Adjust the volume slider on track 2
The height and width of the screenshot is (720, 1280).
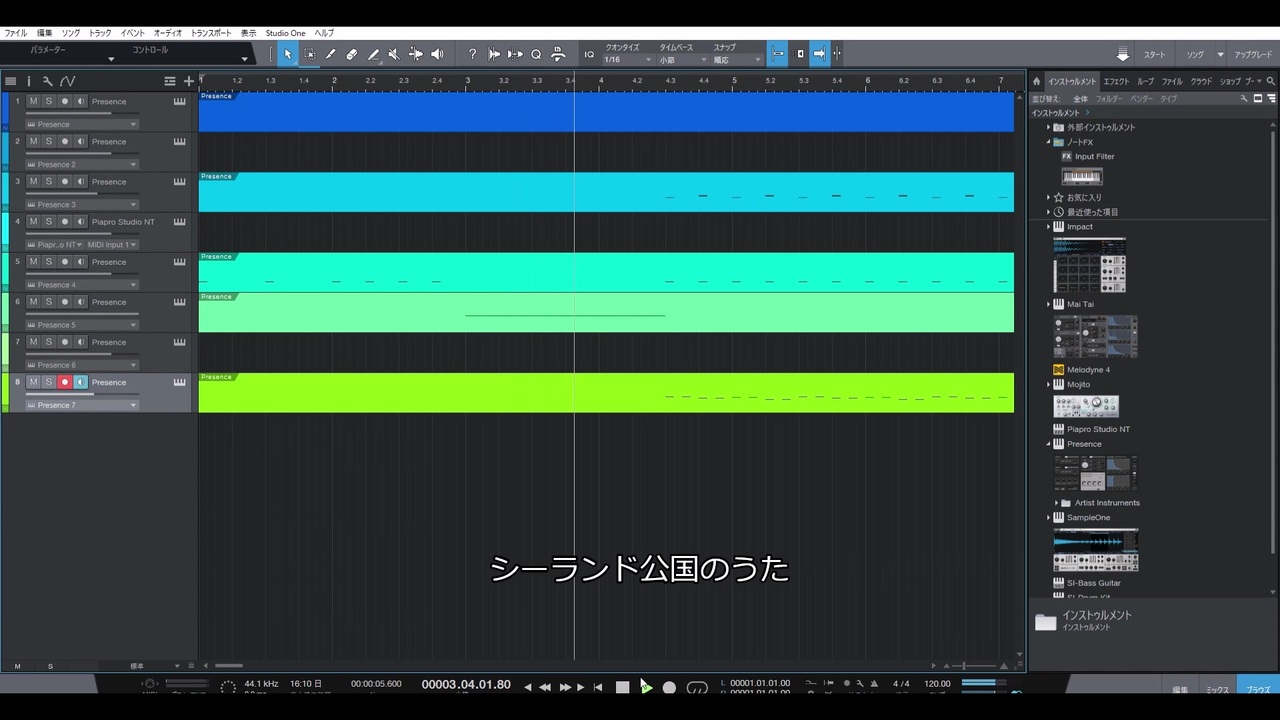(x=82, y=153)
